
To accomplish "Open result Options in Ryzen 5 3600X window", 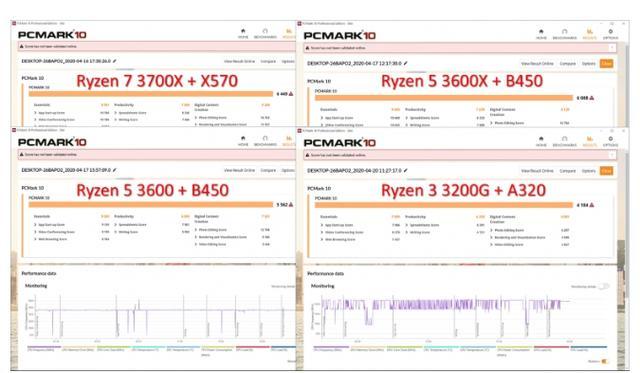I will tap(589, 63).
